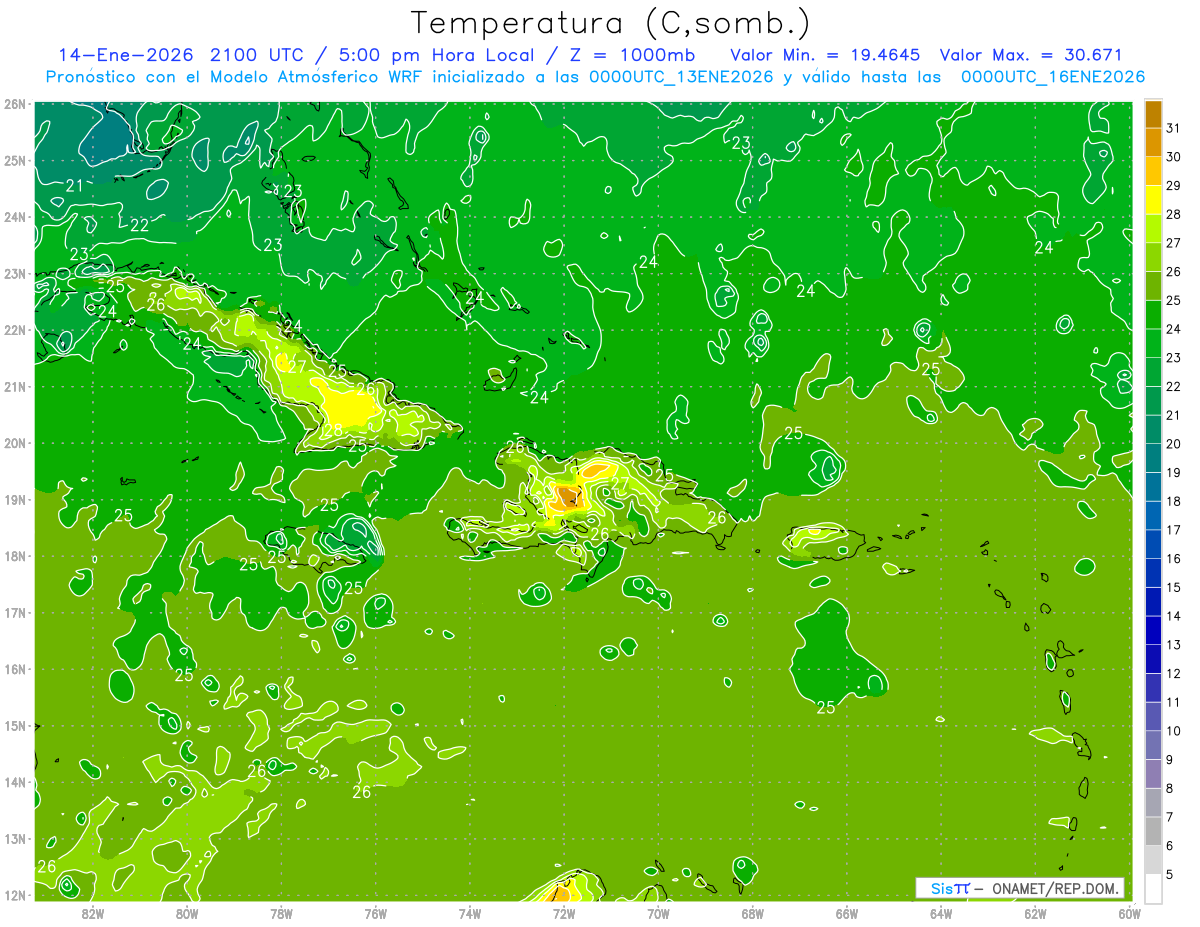Click the '62W' longitude axis label
Viewport: 1200px width, 927px height.
click(1035, 913)
